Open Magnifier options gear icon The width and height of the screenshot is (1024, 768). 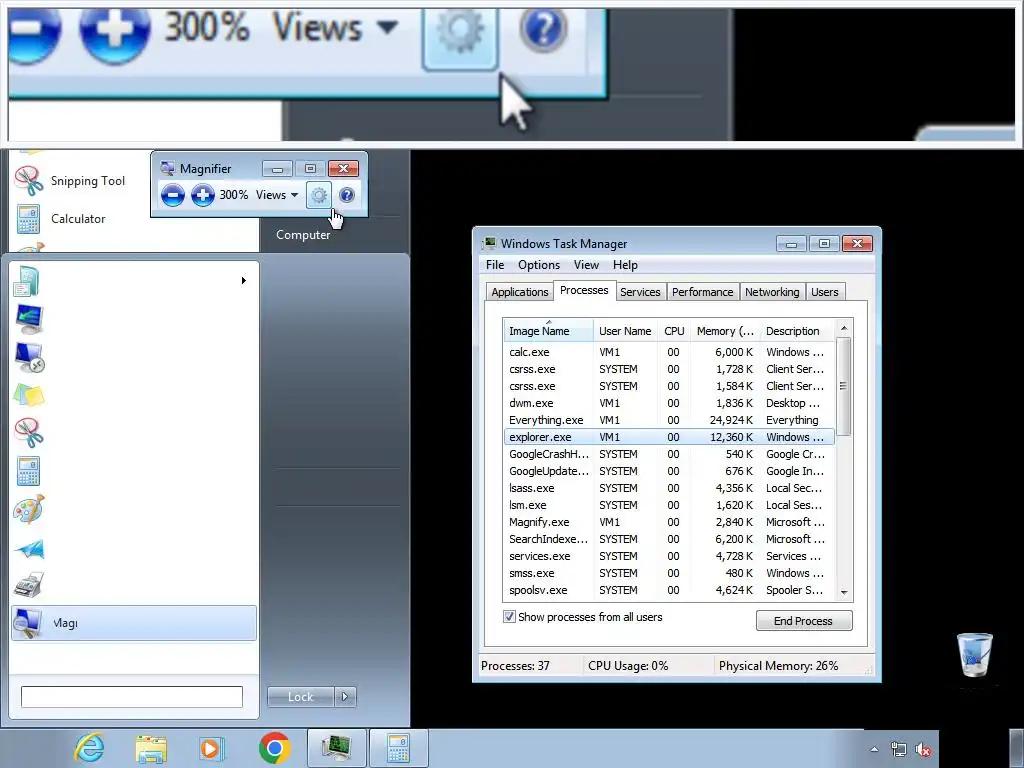(319, 195)
